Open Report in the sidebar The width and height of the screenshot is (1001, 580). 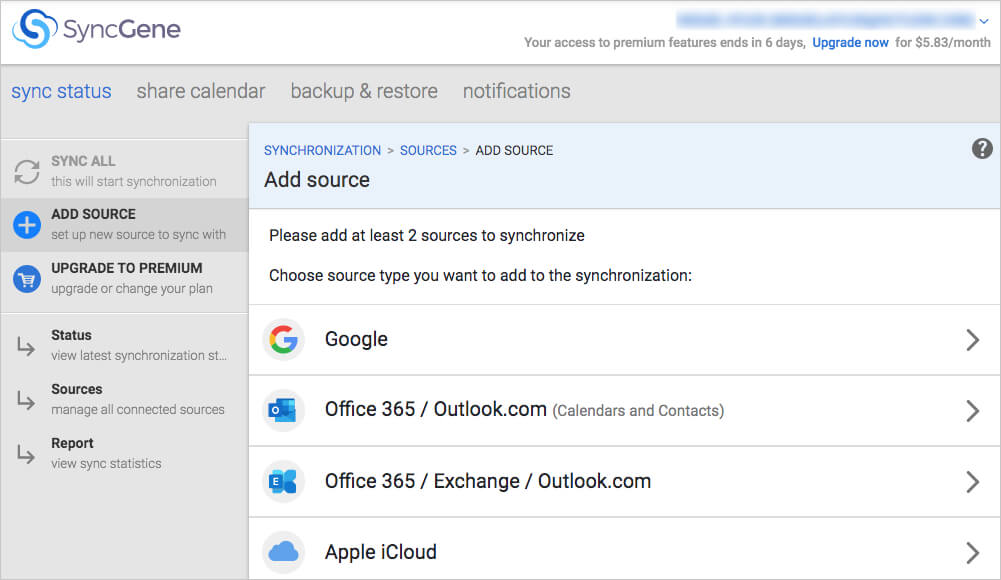(124, 454)
